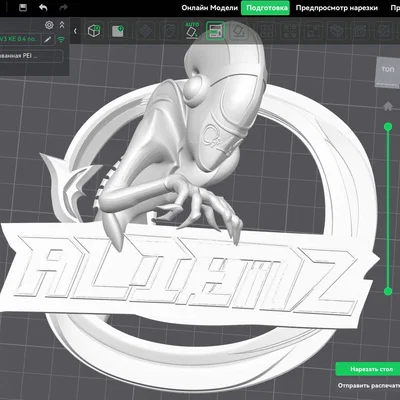Edit the printer preset with the pencil icon
Screen dimensions: 400x400
[48, 39]
